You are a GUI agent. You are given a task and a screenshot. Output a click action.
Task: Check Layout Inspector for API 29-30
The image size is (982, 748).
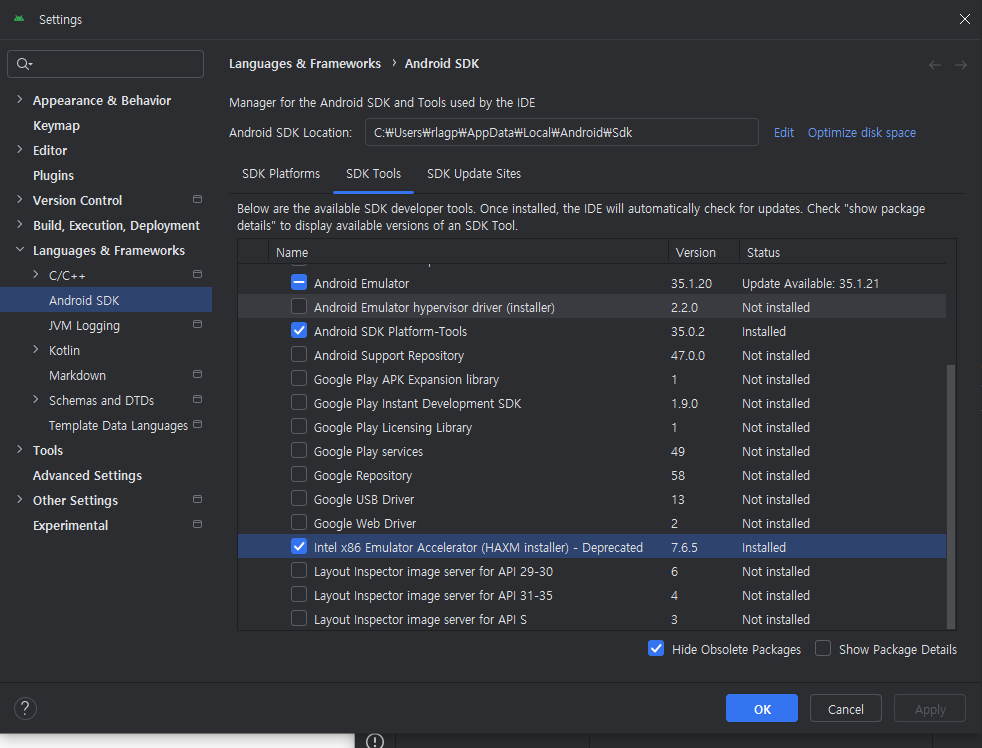[x=299, y=571]
